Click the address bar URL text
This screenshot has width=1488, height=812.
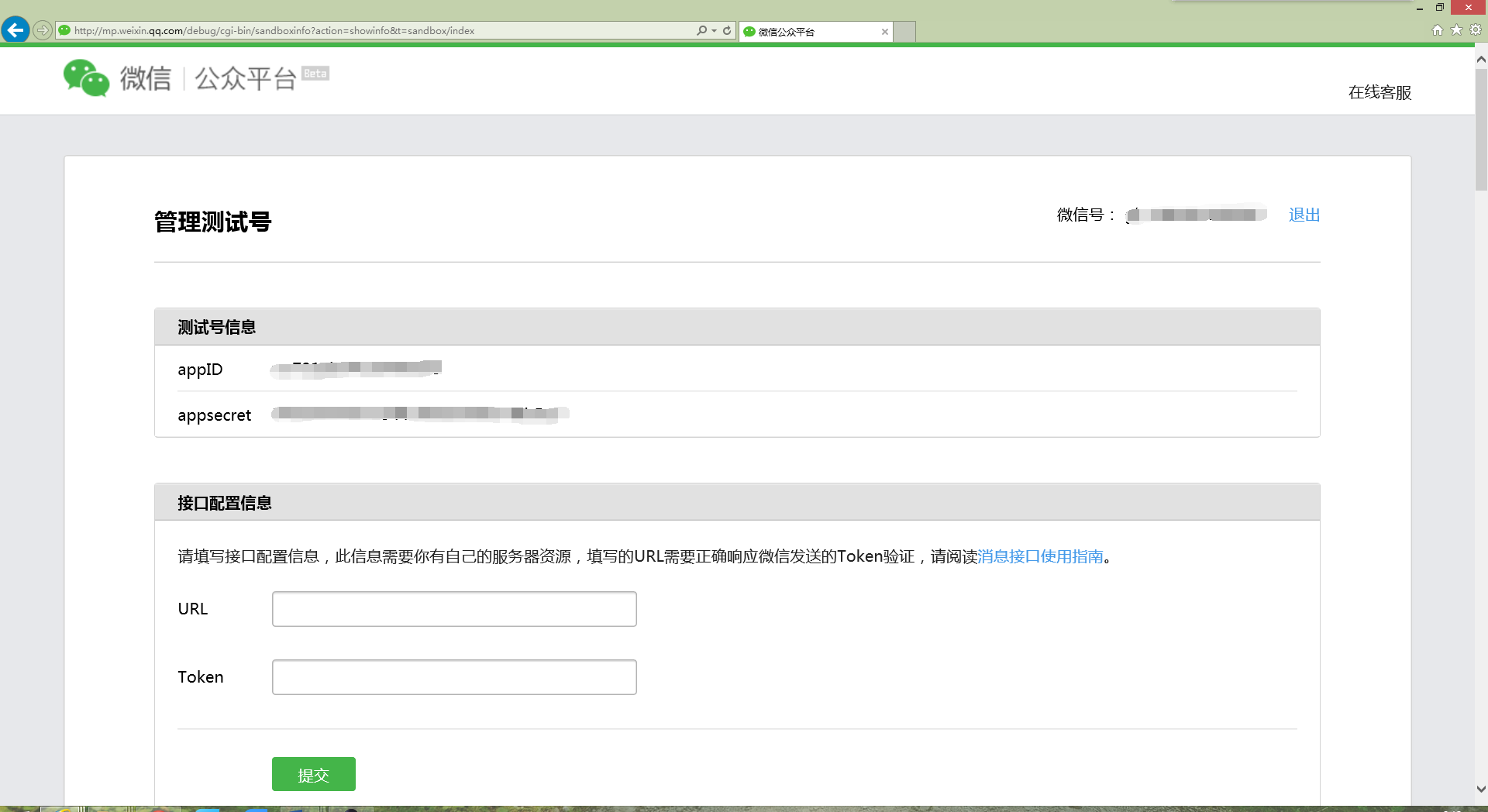coord(274,31)
